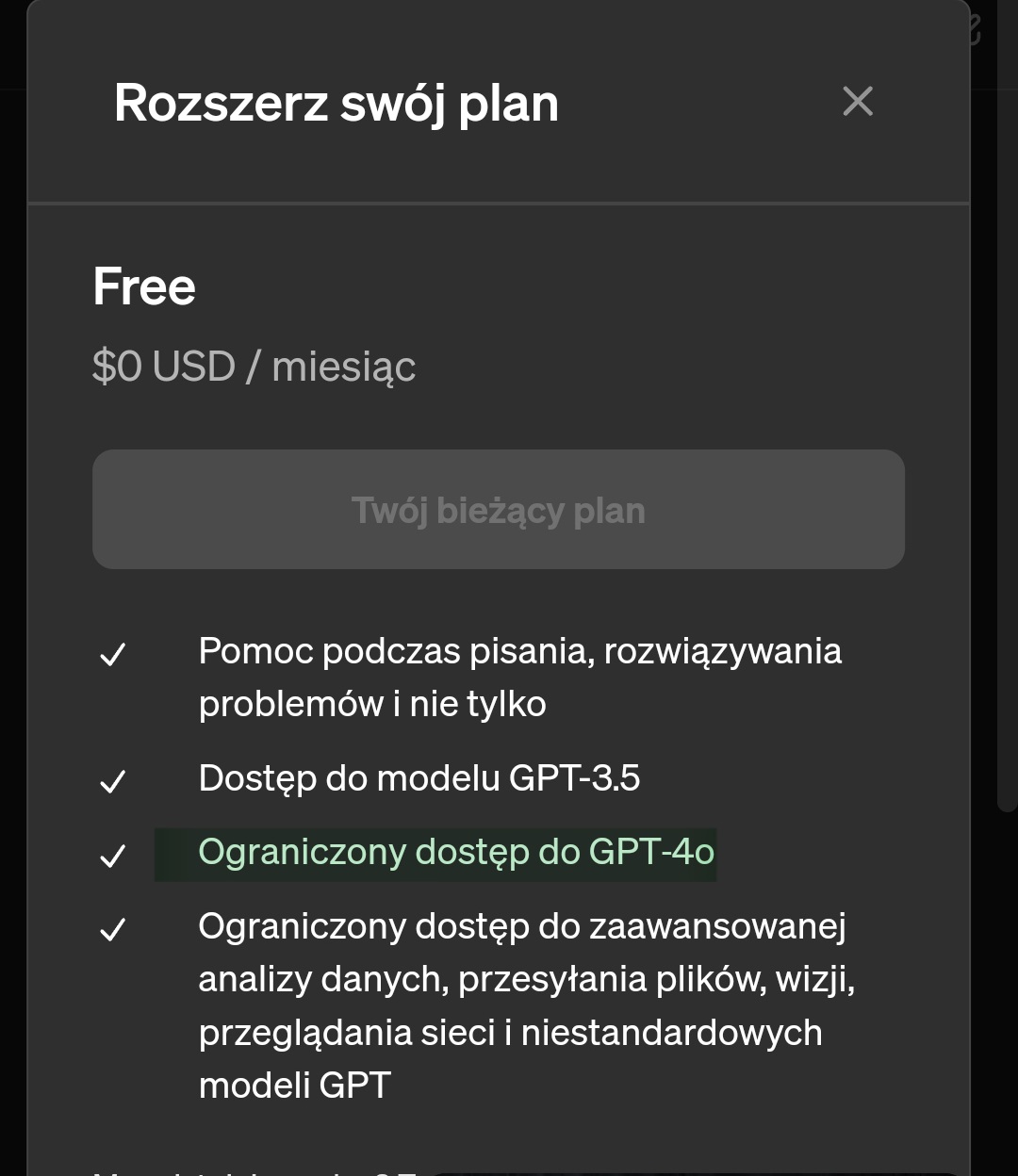The height and width of the screenshot is (1176, 1018).
Task: Click the "niestandardowych modeli GPT" text
Action: (x=509, y=1059)
